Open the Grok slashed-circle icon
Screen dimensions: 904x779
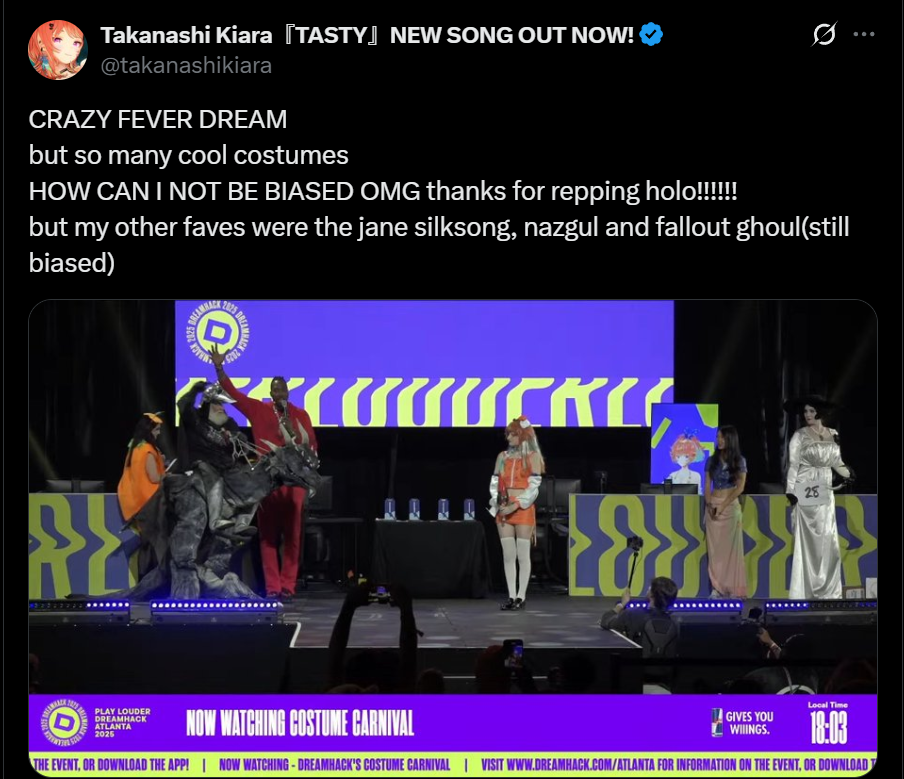pos(824,35)
